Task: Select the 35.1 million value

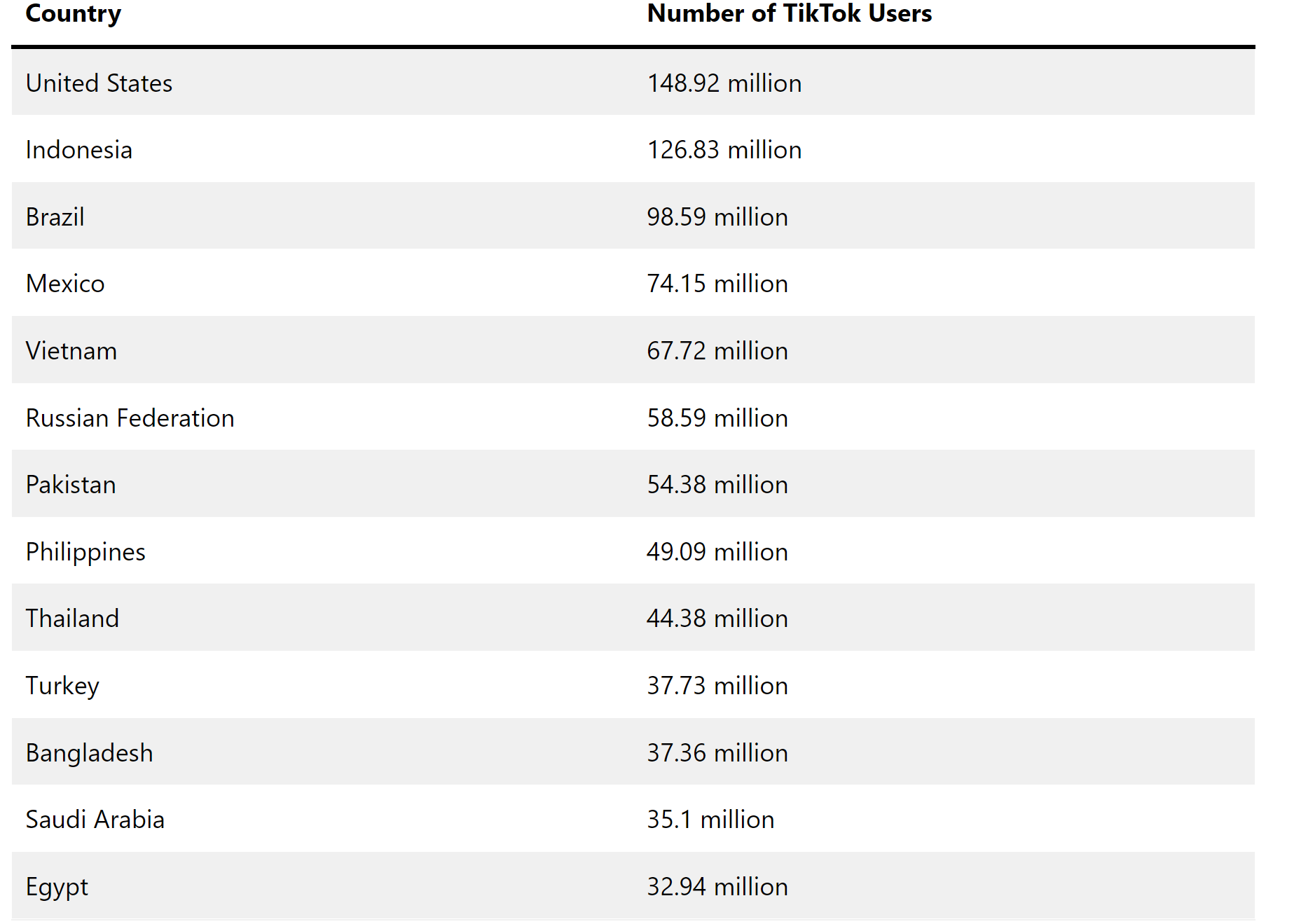Action: pos(710,820)
